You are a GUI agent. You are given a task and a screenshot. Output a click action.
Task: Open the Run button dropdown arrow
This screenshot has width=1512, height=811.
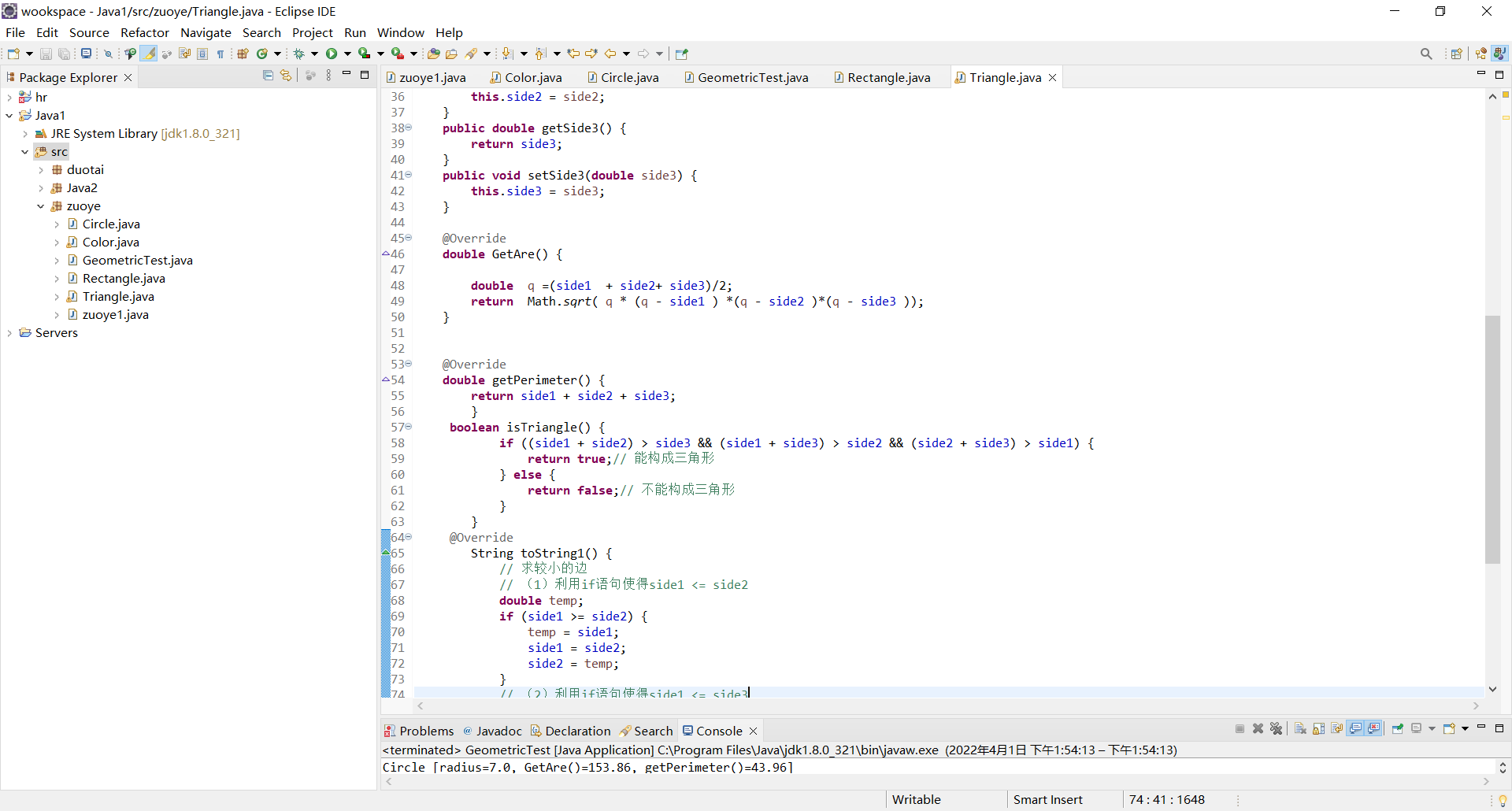point(347,54)
